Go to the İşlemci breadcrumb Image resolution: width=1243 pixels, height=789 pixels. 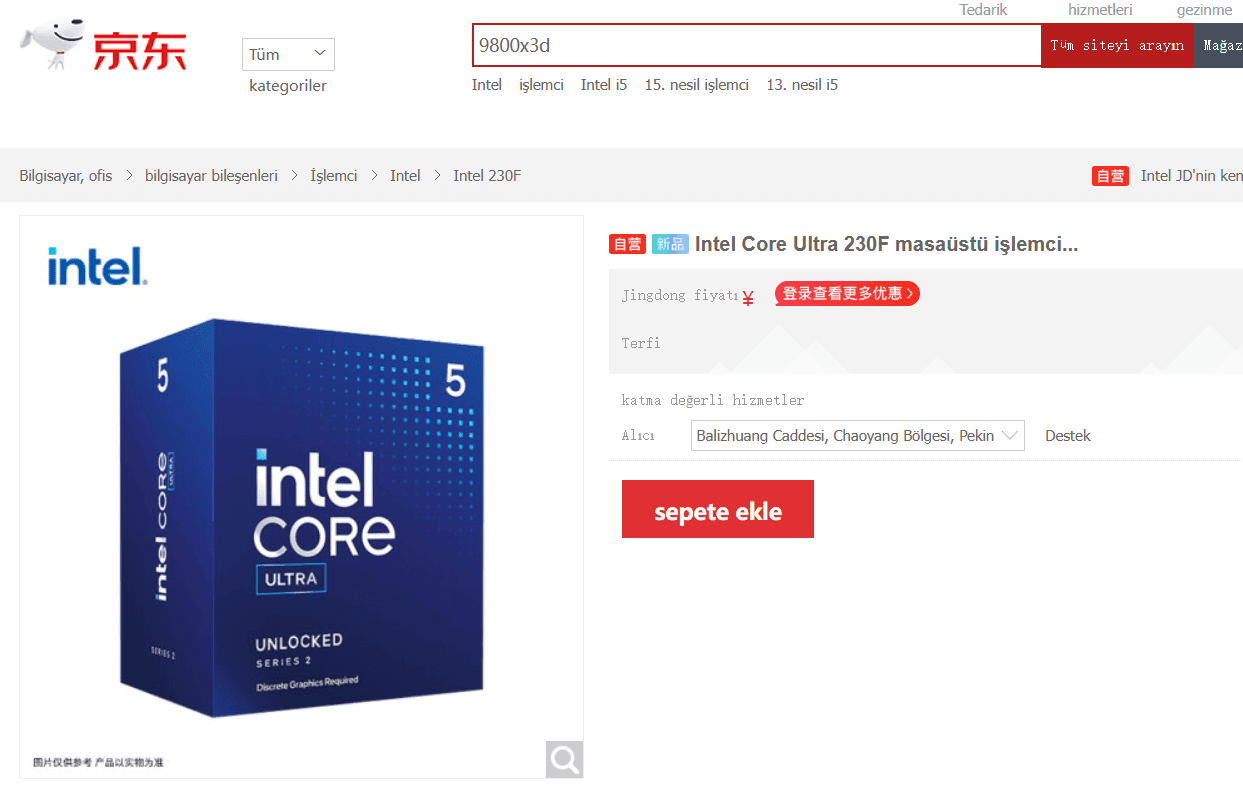333,176
